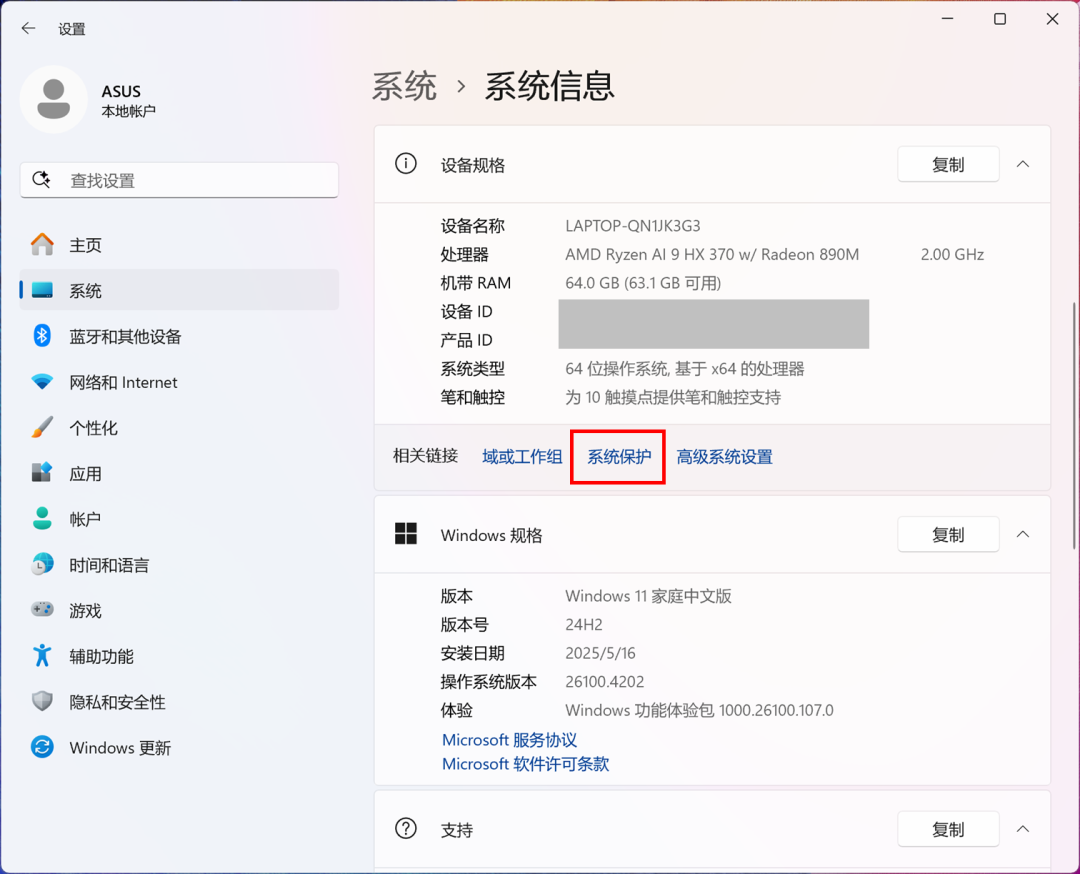Click the privacy and security shield icon
The image size is (1080, 874).
[42, 702]
